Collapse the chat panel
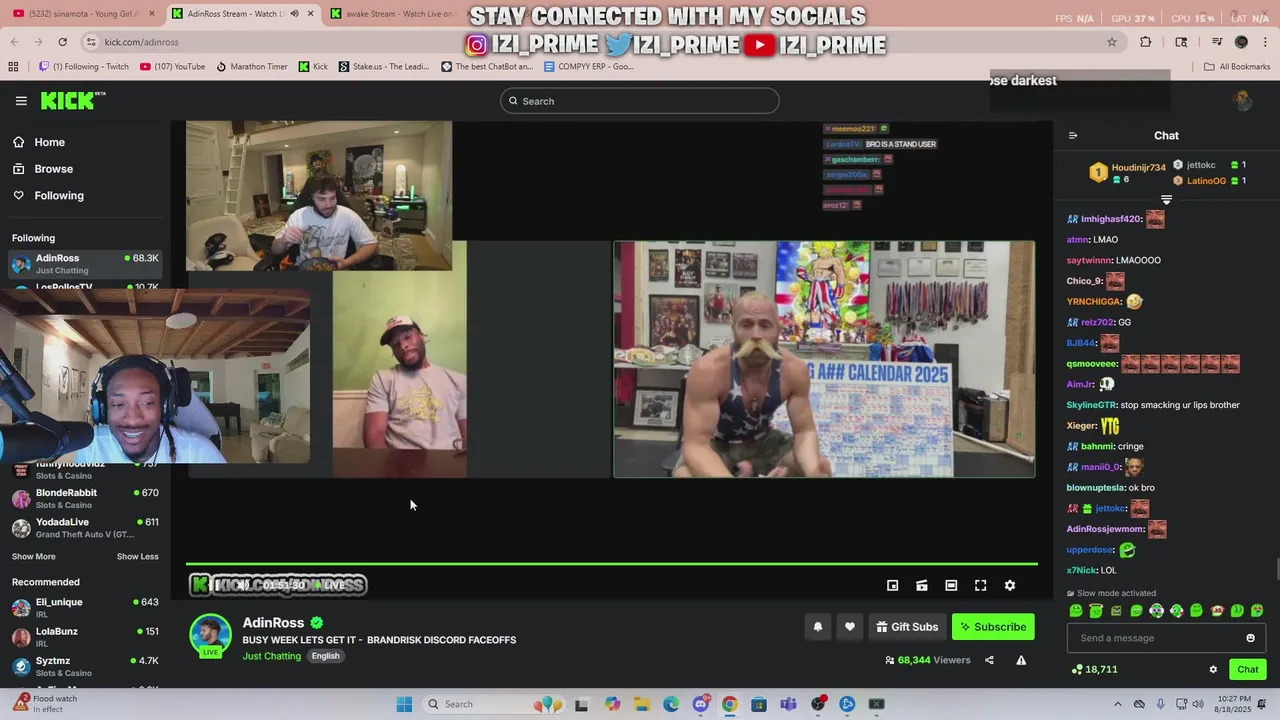Viewport: 1280px width, 720px height. (1073, 136)
